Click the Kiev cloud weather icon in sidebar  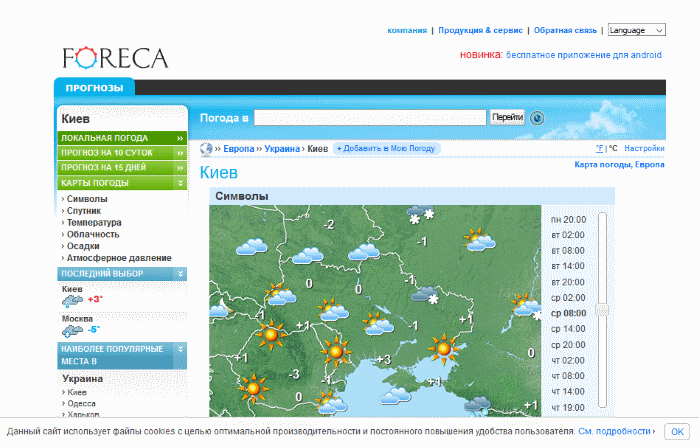[x=72, y=299]
